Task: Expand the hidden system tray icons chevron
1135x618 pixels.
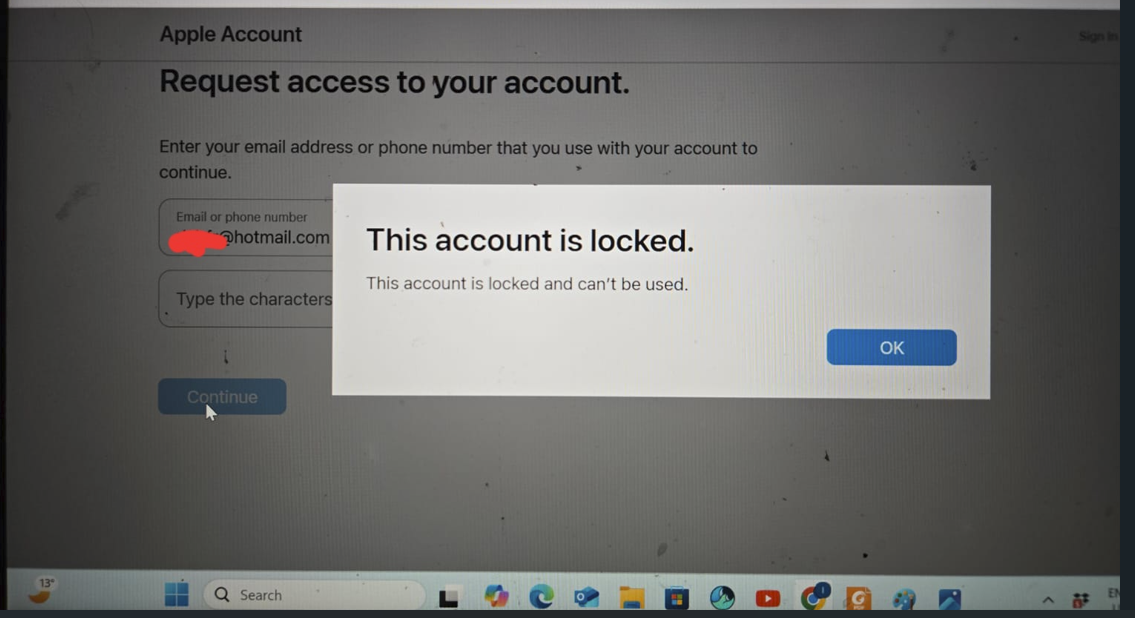Action: pyautogui.click(x=1047, y=600)
